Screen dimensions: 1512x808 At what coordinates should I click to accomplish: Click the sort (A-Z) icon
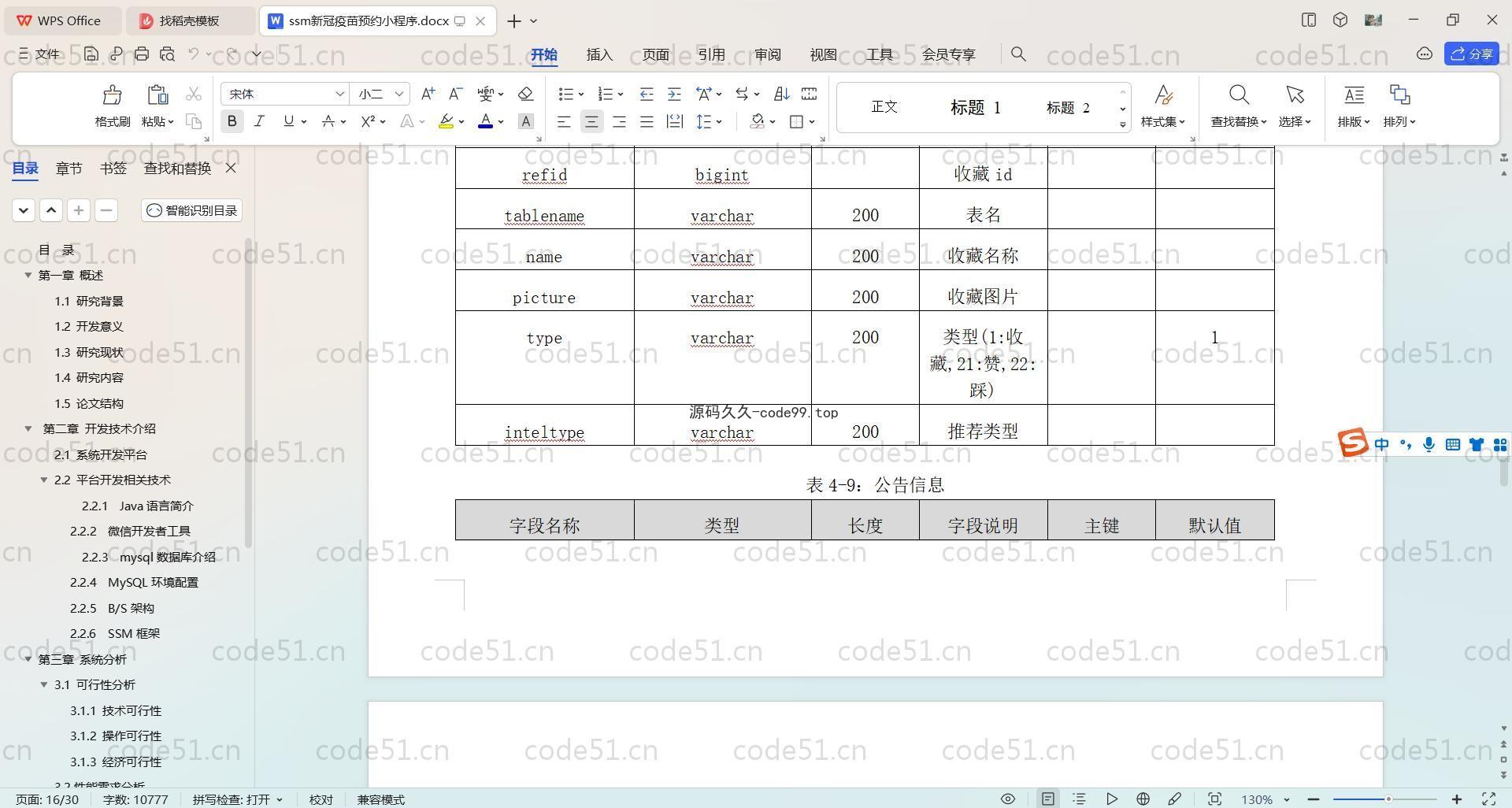point(781,94)
